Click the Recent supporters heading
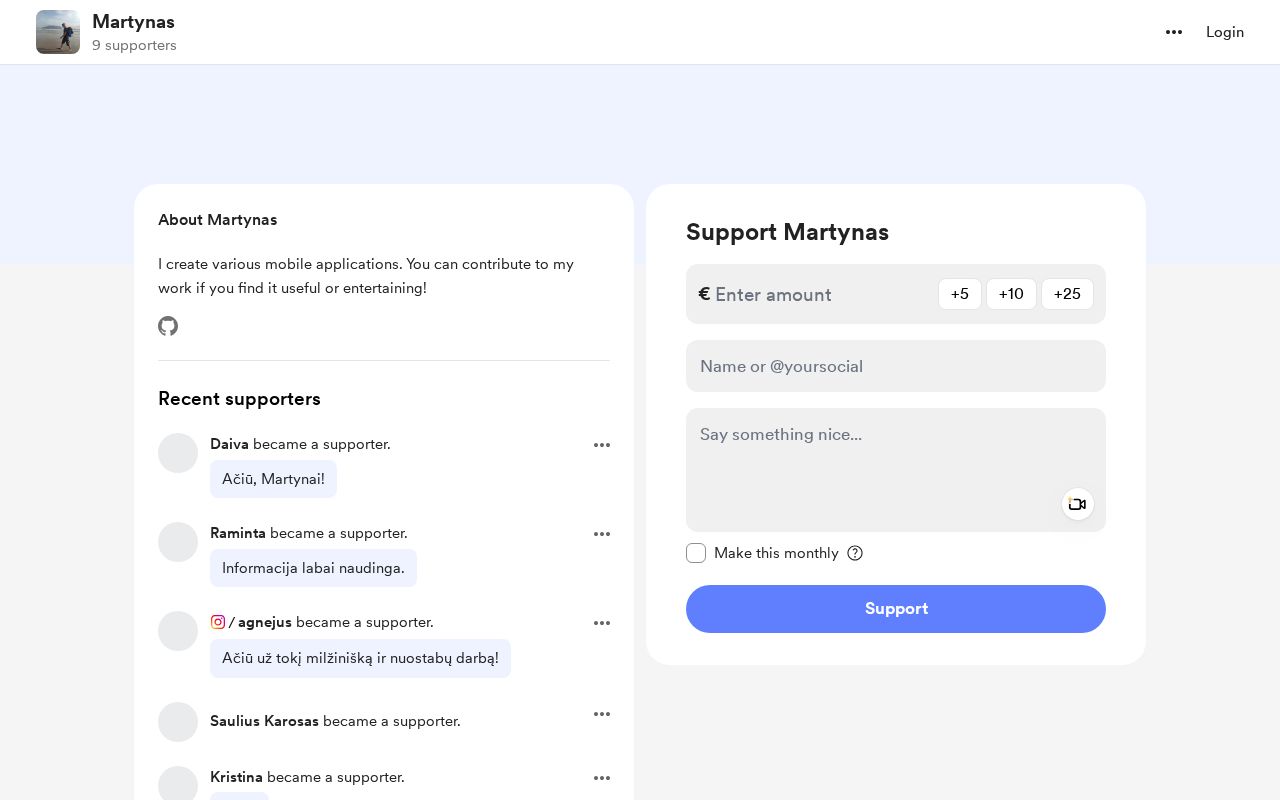This screenshot has height=800, width=1280. pos(239,399)
